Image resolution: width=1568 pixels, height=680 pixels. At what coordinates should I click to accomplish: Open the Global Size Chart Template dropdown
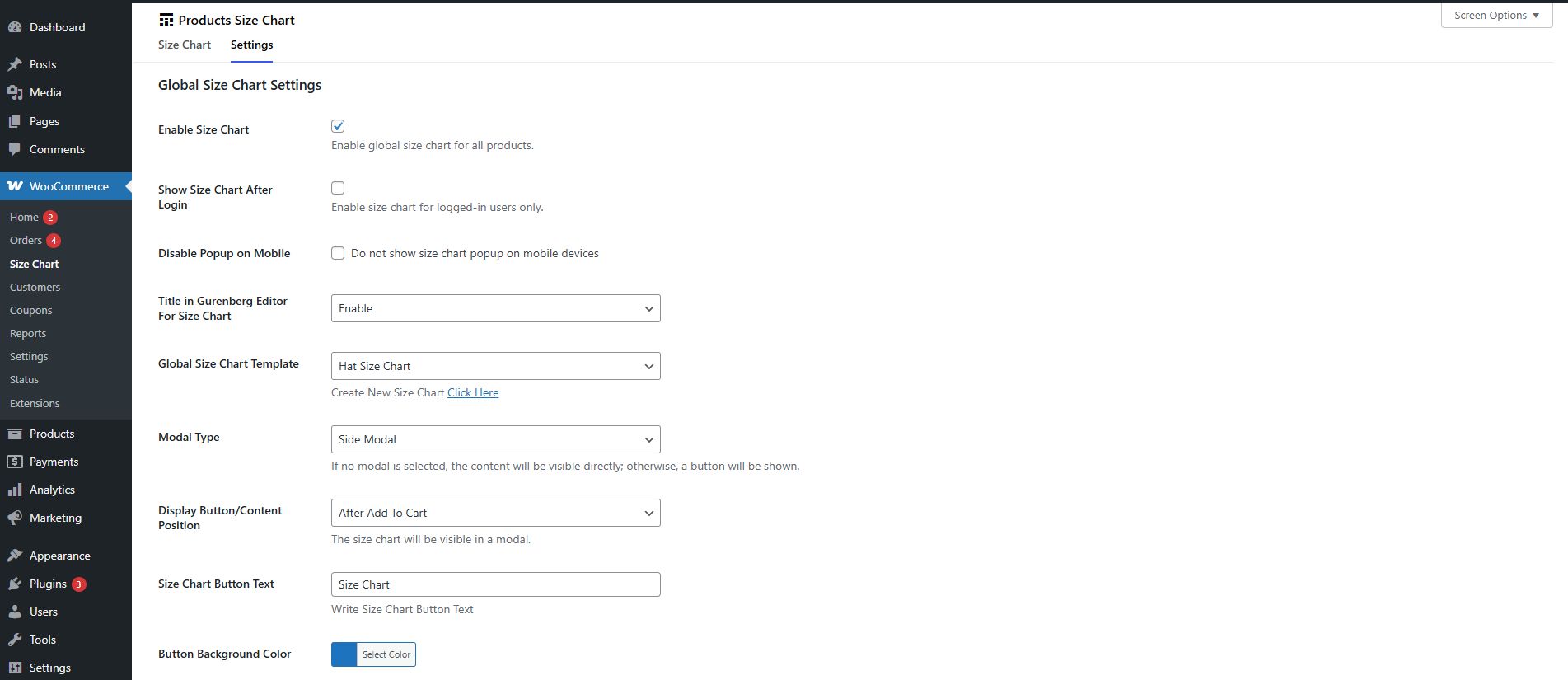495,366
